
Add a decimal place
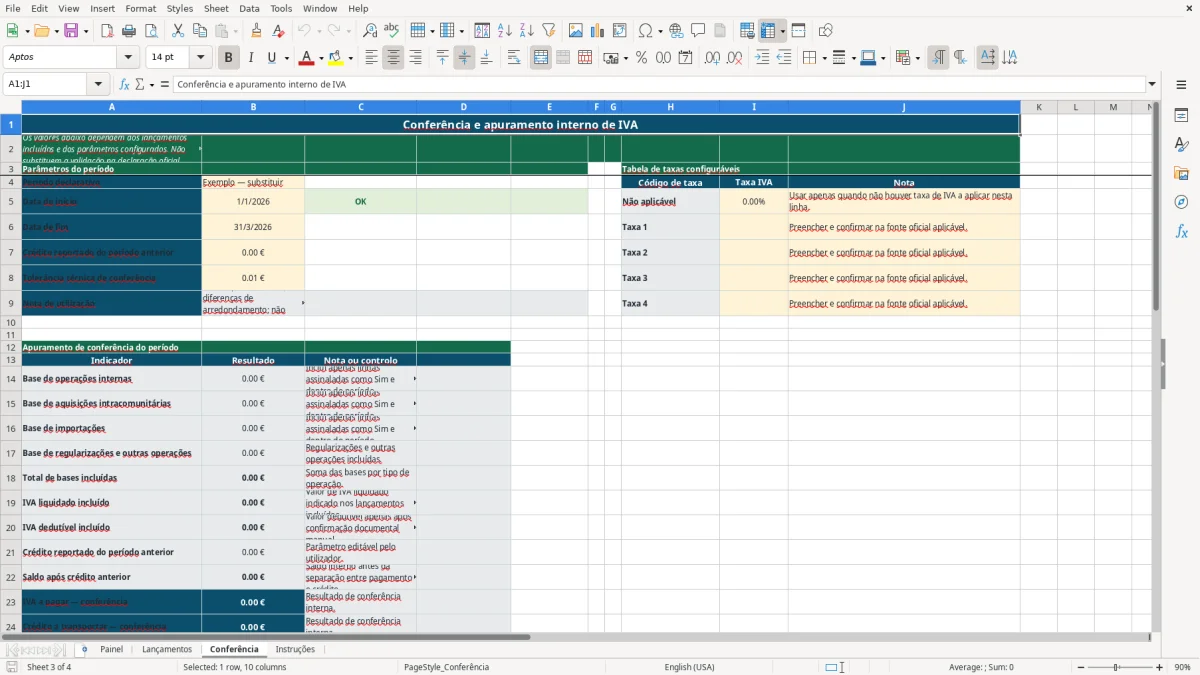pyautogui.click(x=712, y=58)
